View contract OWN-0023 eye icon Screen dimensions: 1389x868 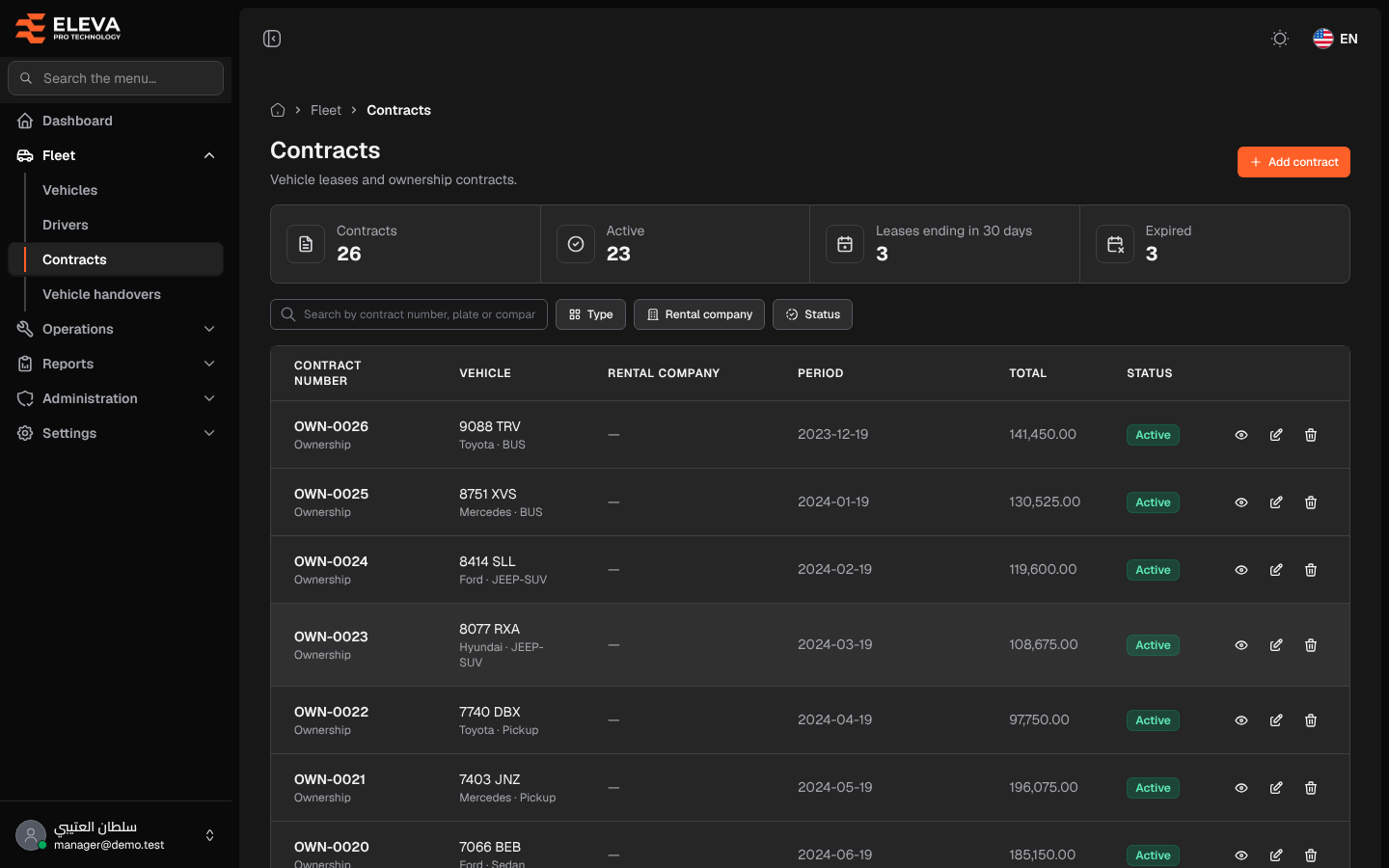[1241, 645]
